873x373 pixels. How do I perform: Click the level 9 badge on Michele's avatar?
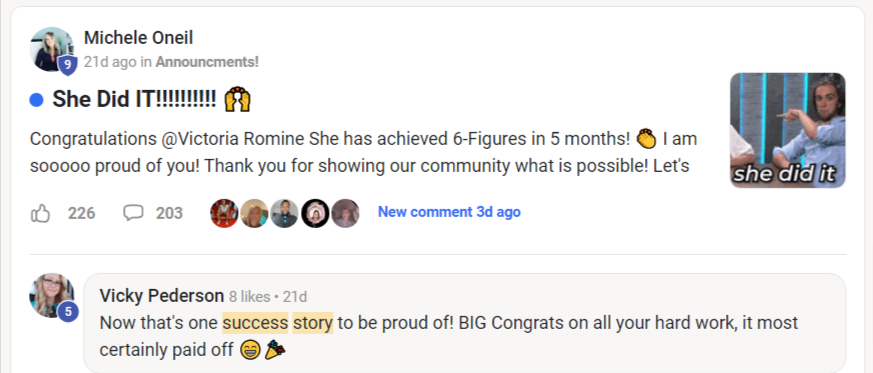67,66
